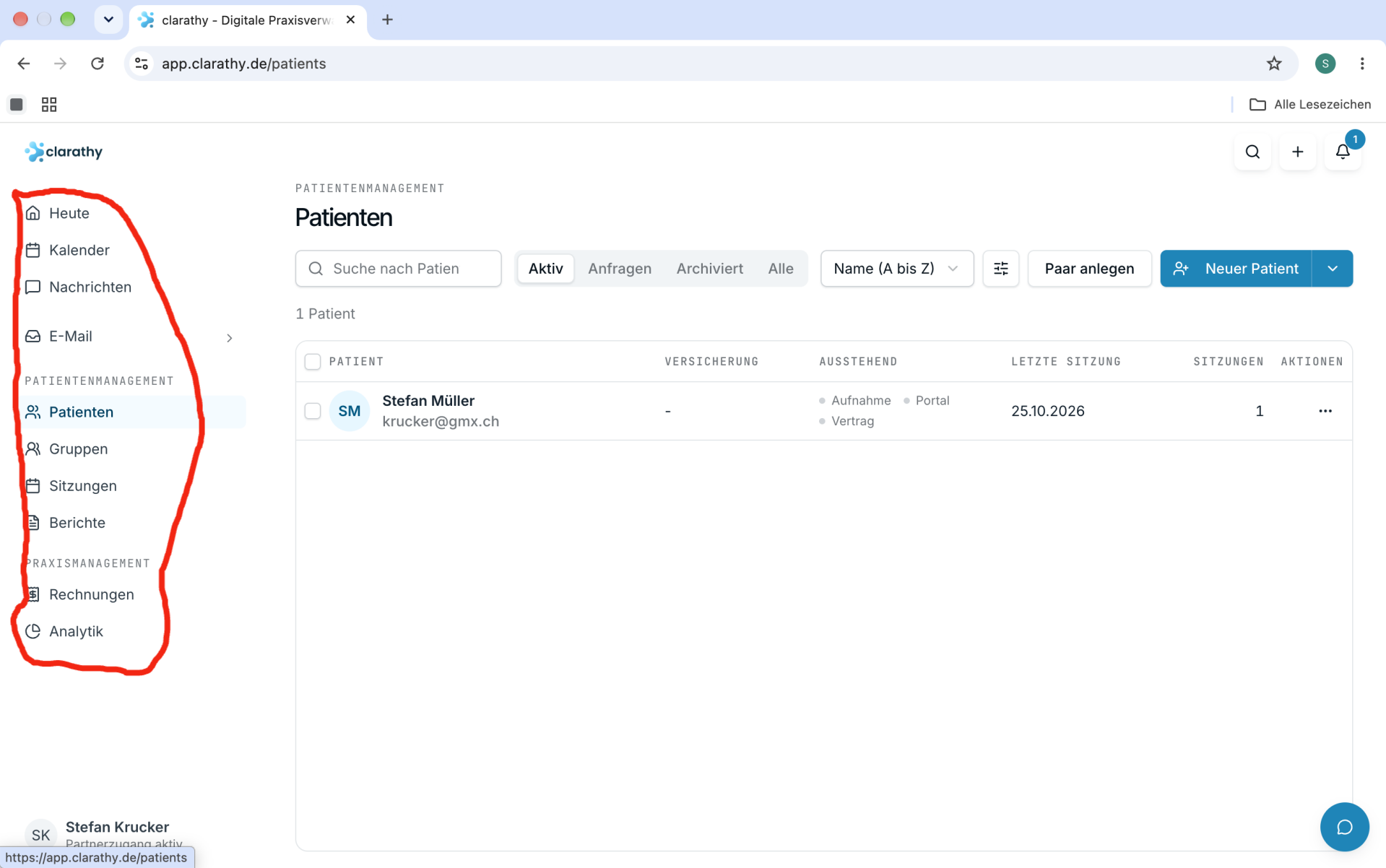Viewport: 1386px width, 868px height.
Task: Switch to the Aktiv tab
Action: click(x=545, y=269)
